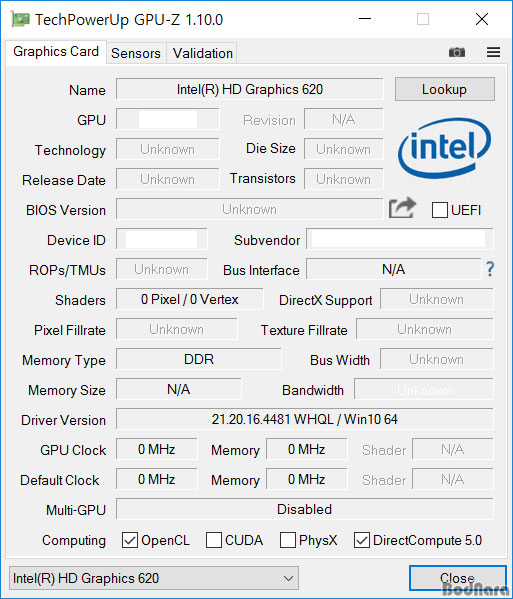Toggle the UEFI checkbox

(439, 210)
